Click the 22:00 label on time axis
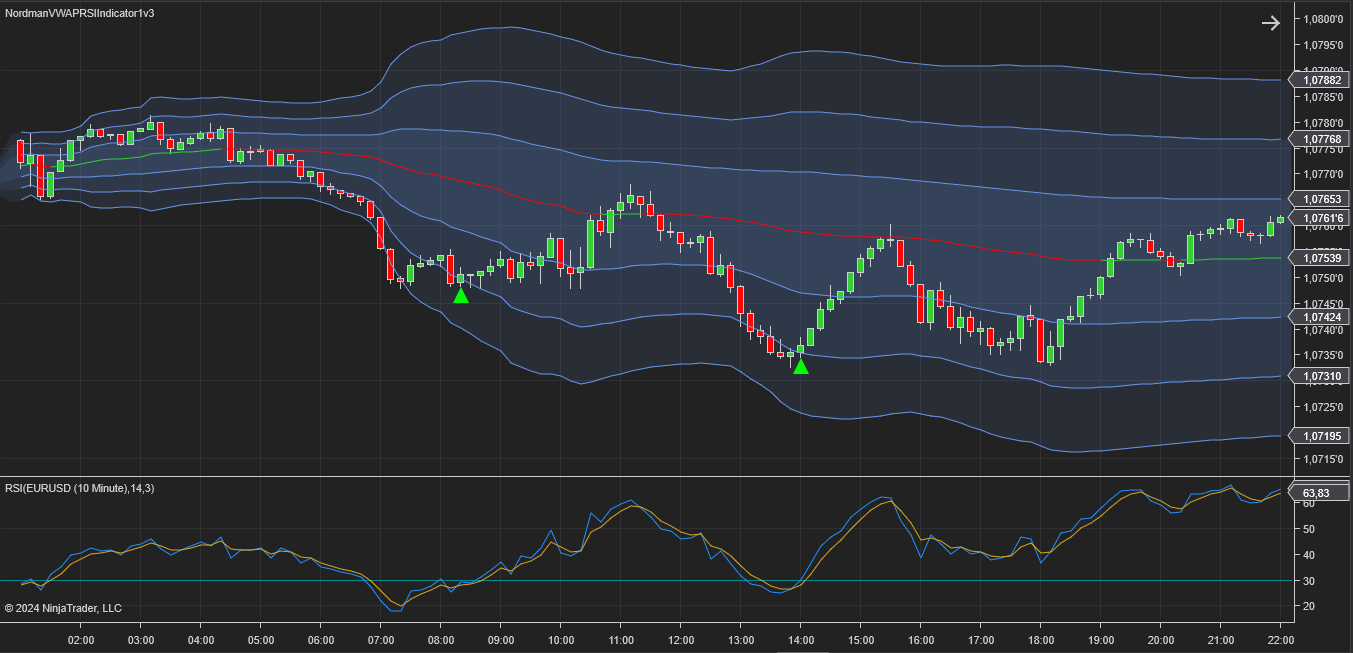The width and height of the screenshot is (1353, 653). pos(1281,640)
